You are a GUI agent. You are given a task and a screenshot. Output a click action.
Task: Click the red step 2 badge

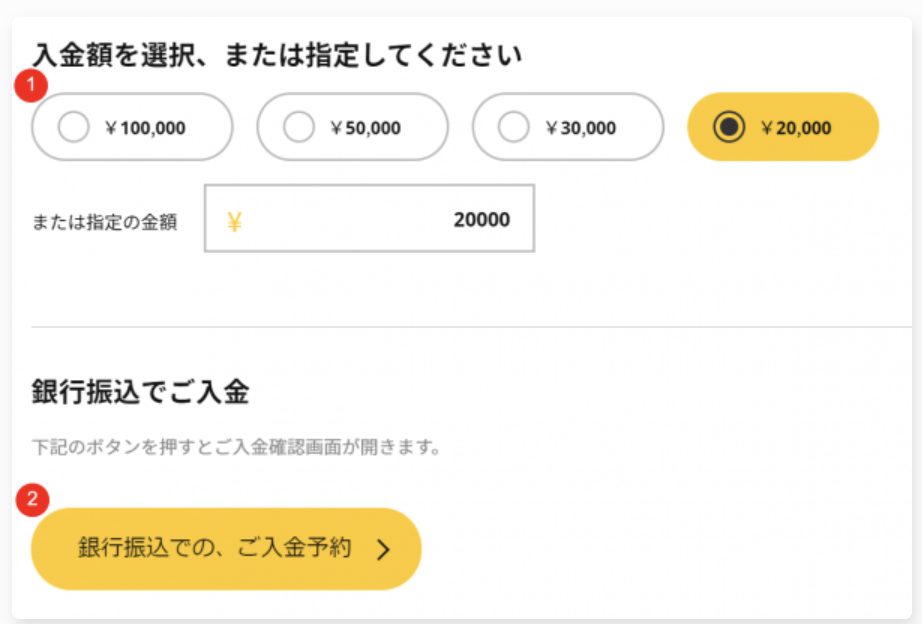pos(33,500)
